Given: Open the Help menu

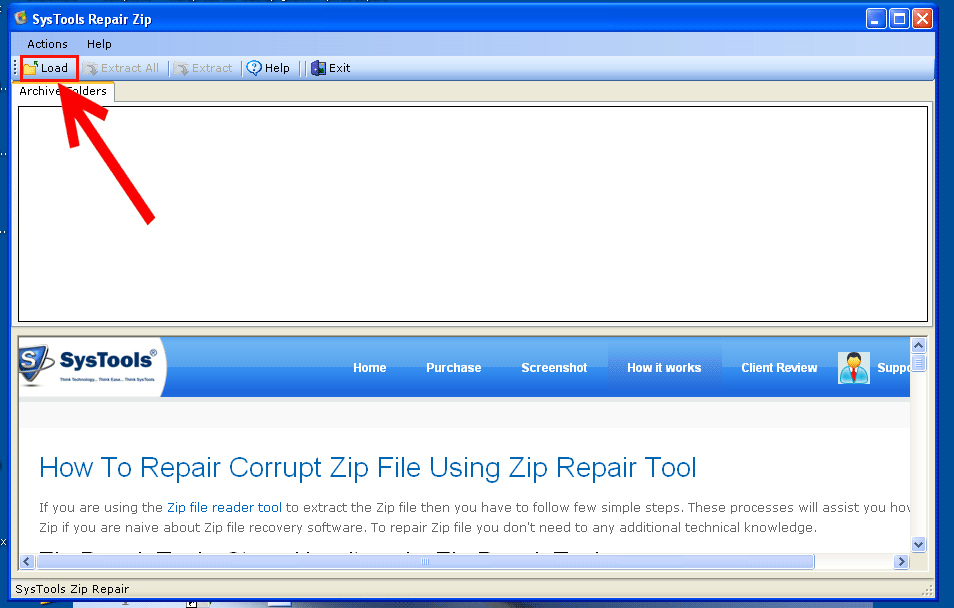Looking at the screenshot, I should (98, 44).
